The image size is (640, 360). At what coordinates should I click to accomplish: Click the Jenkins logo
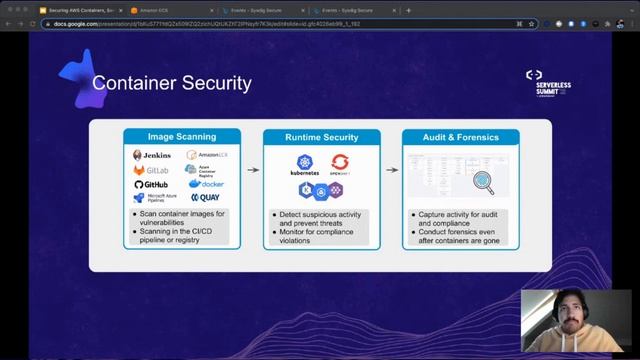152,155
